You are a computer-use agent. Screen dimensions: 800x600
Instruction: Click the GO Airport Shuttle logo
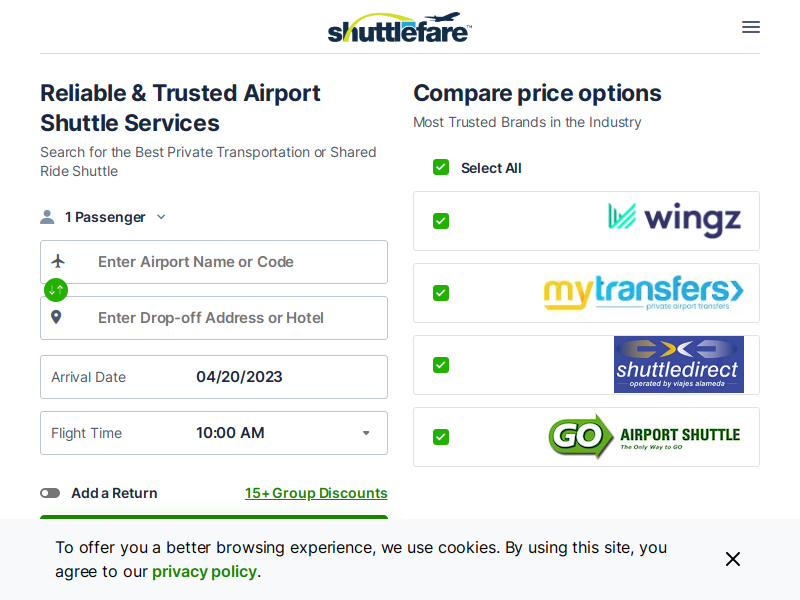pyautogui.click(x=644, y=436)
